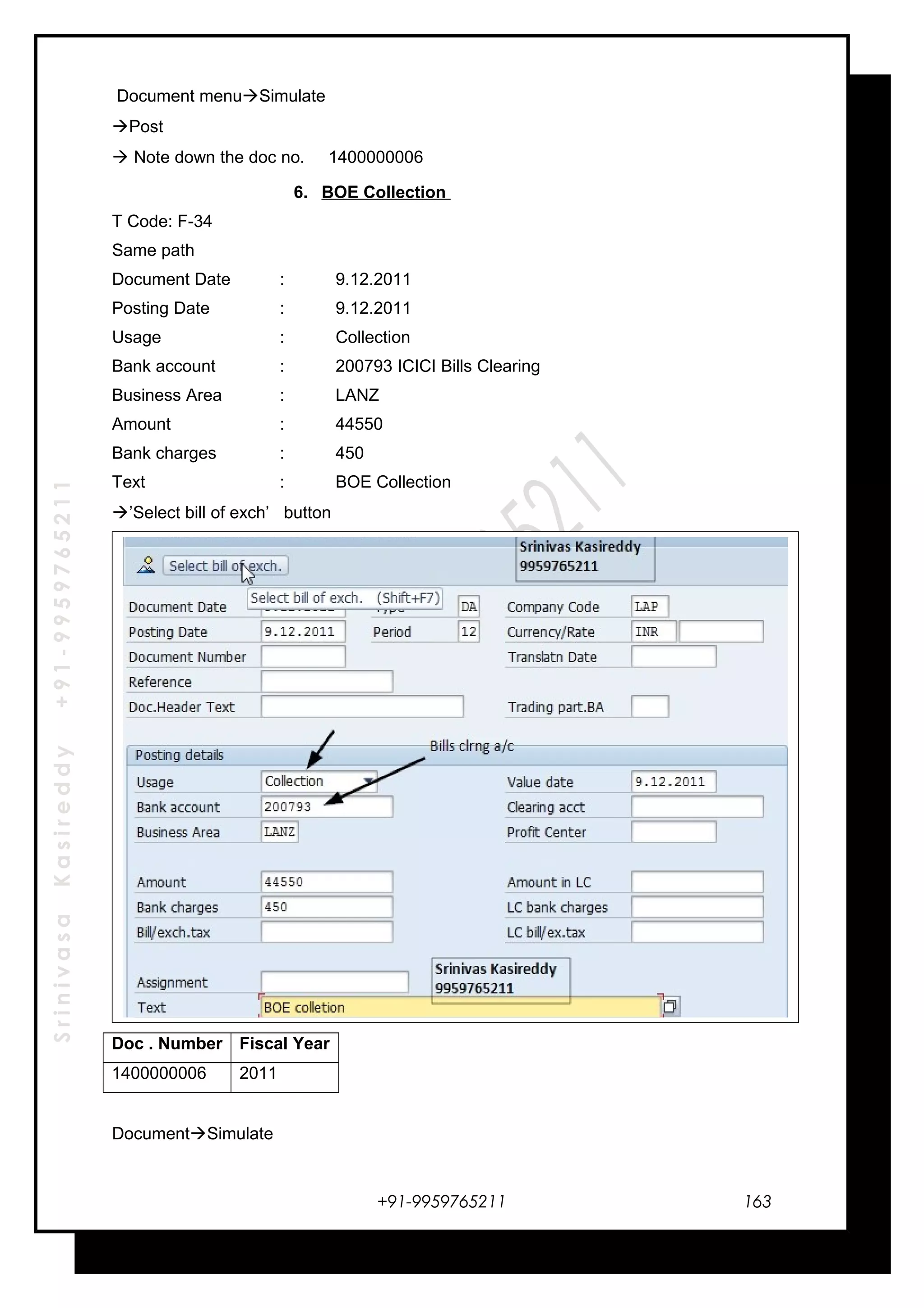Viewport: 924px width, 1308px height.
Task: Click the Business Area field with LANZ
Action: point(279,832)
